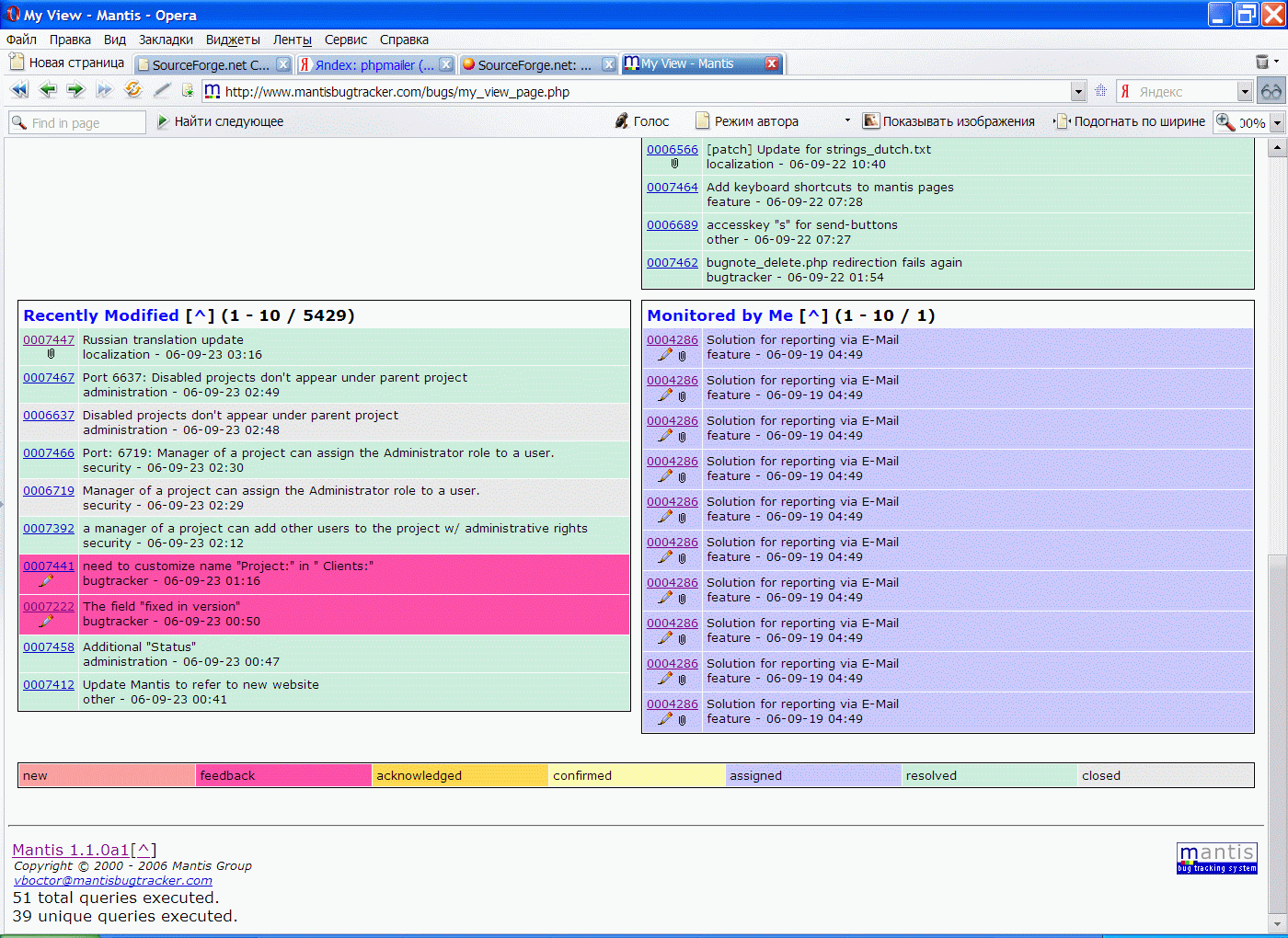Open issue link 0007447
Viewport: 1288px width, 938px height.
click(49, 340)
